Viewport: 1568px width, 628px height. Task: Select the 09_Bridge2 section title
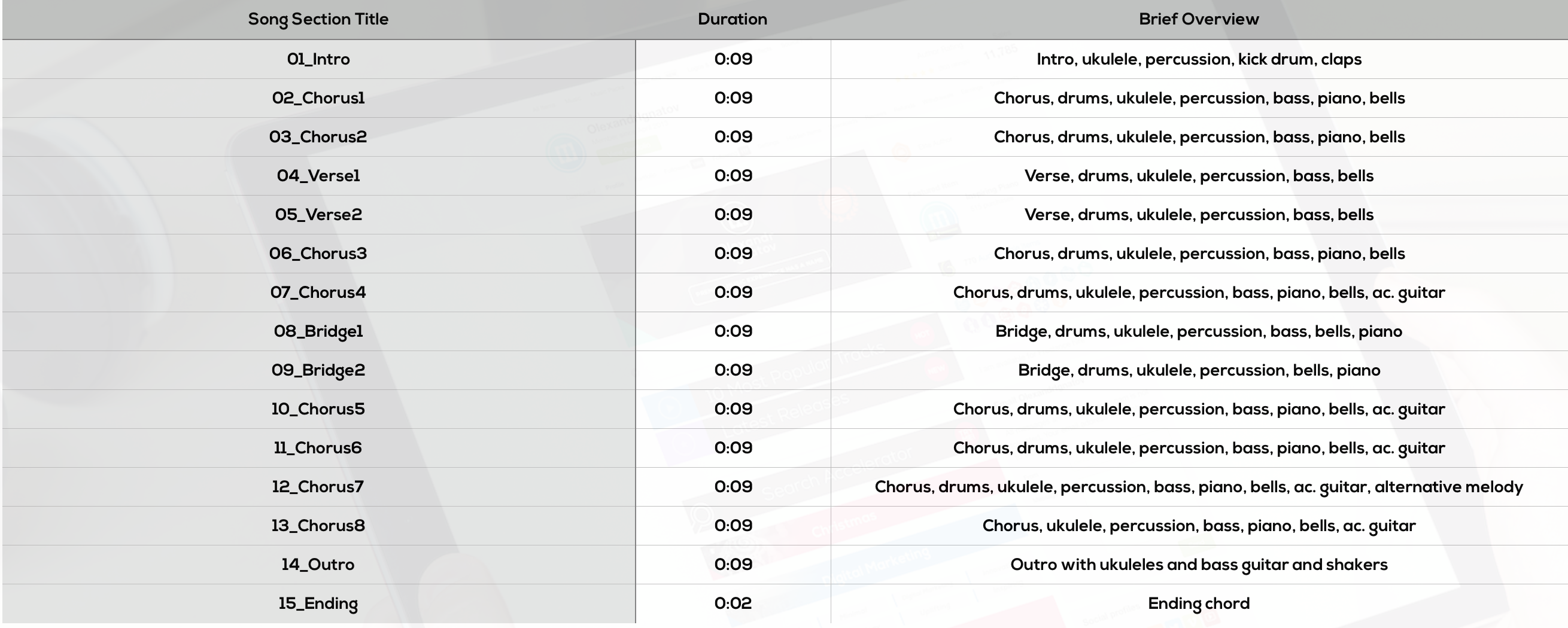pyautogui.click(x=318, y=371)
